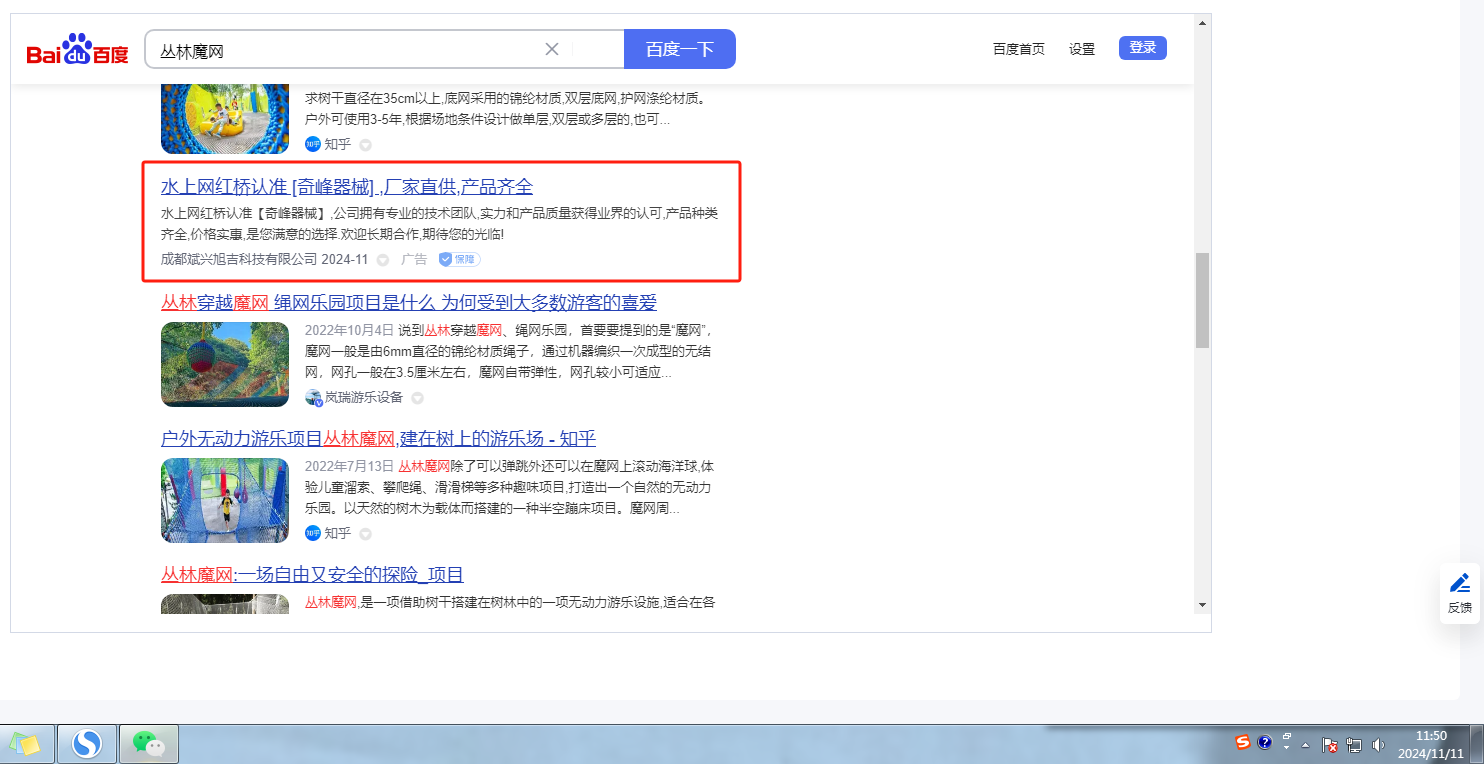The width and height of the screenshot is (1484, 764).
Task: Open the 百度首页 link
Action: pos(1018,49)
